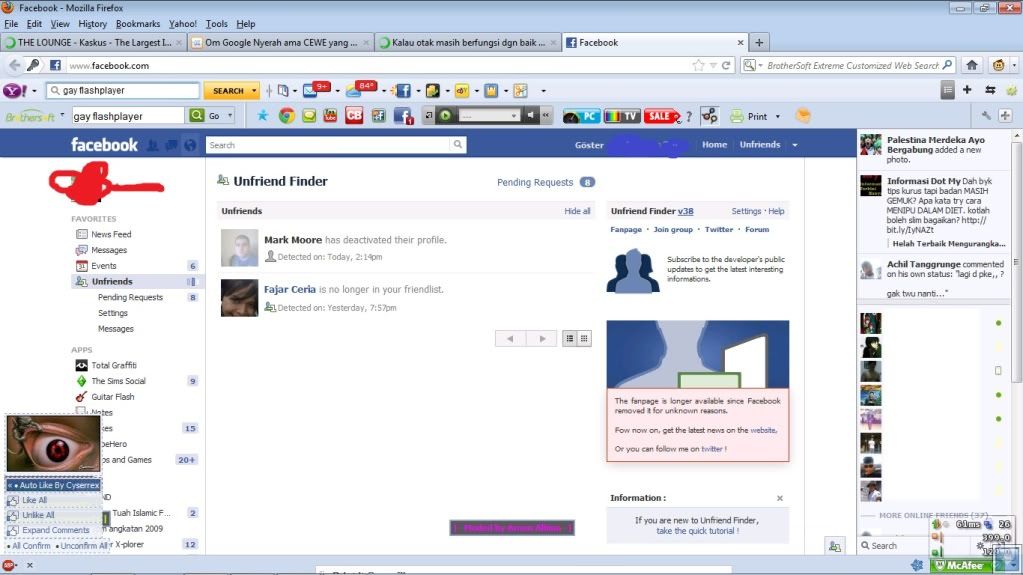Click the Facebook search input field
The height and width of the screenshot is (575, 1023).
click(x=328, y=145)
